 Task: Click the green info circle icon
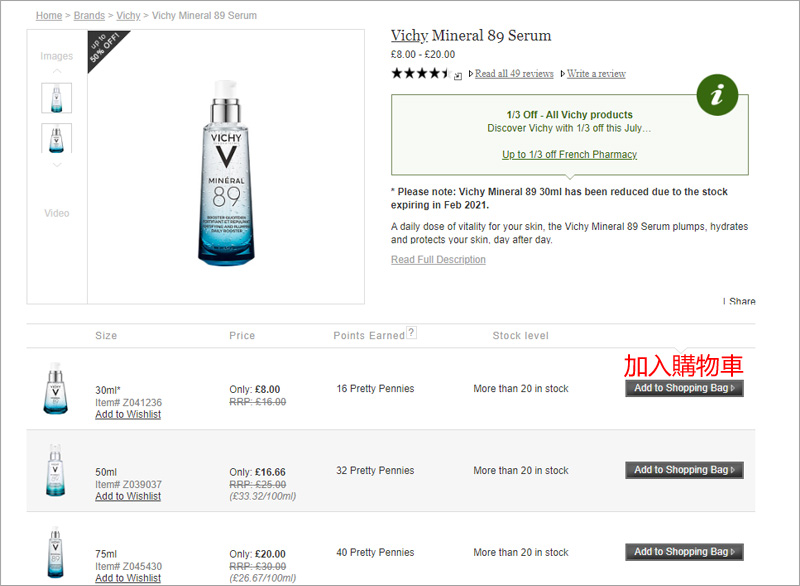click(x=717, y=95)
